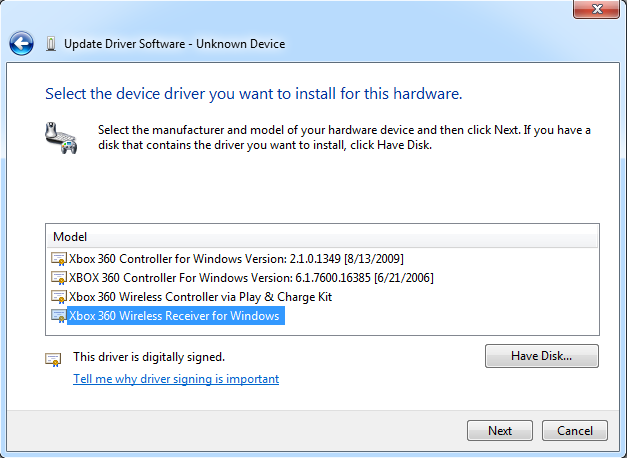Select Xbox 360 Controller for Windows Version 2.1.0.1349

(x=236, y=259)
